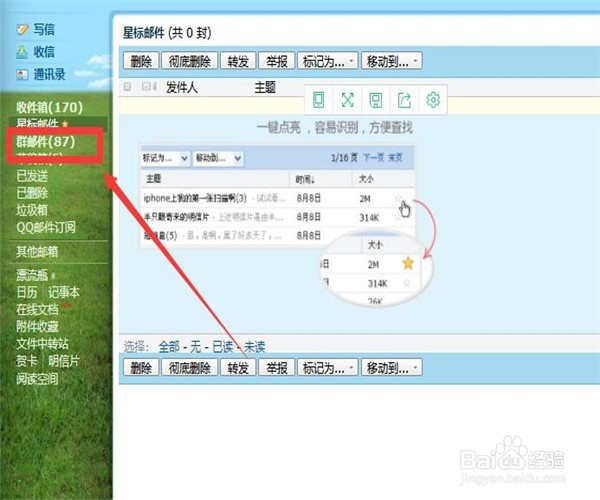Open the gear settings icon in floating toolbar
The width and height of the screenshot is (600, 500).
(x=433, y=100)
